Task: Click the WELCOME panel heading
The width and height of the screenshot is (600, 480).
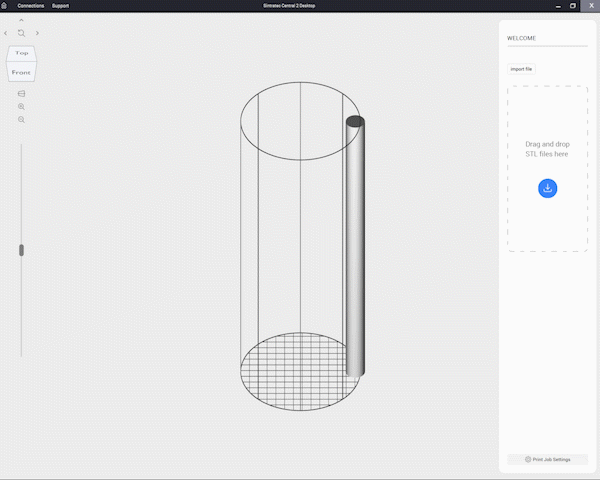Action: [521, 38]
